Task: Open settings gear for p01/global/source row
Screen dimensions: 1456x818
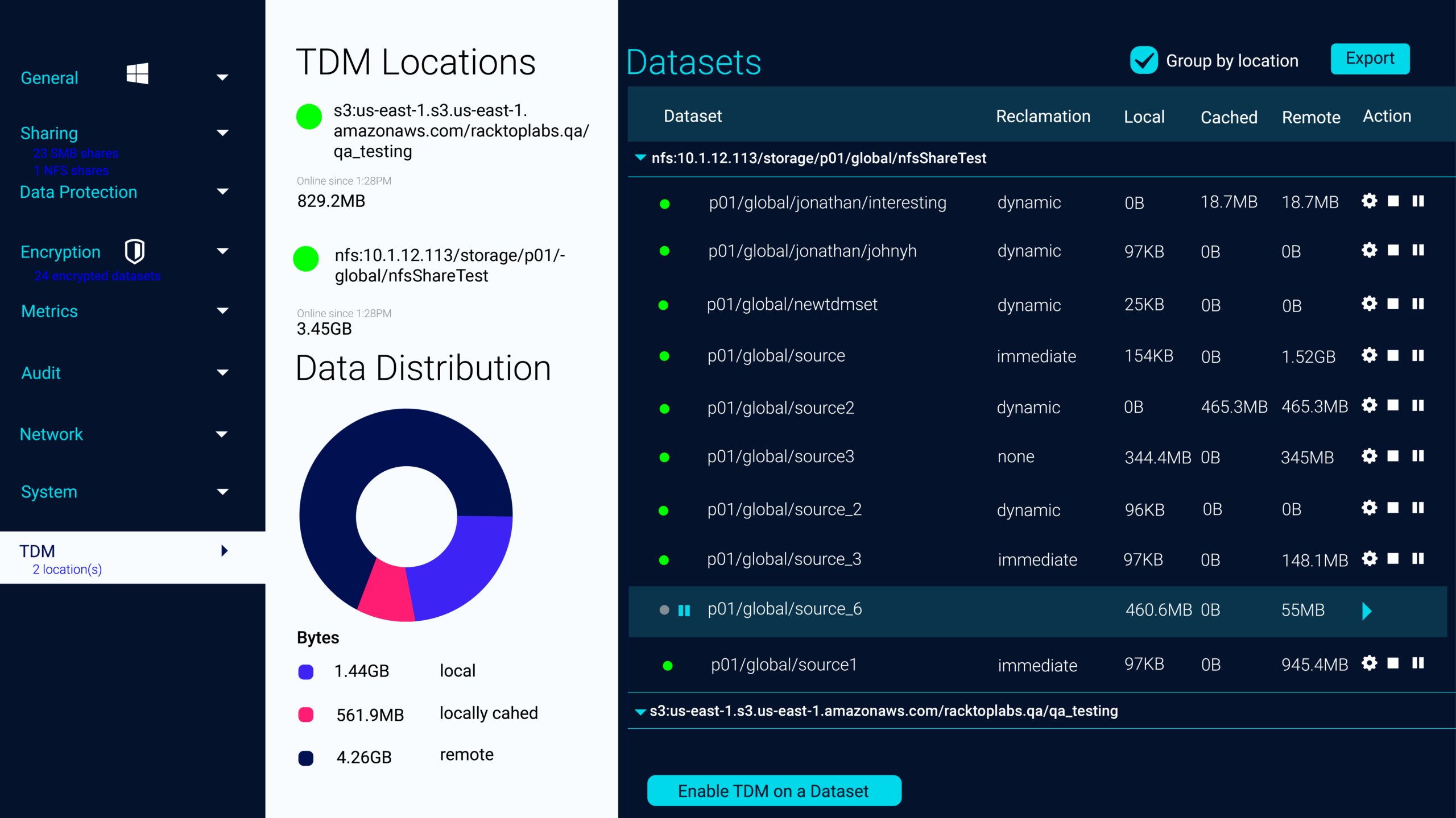Action: 1369,355
